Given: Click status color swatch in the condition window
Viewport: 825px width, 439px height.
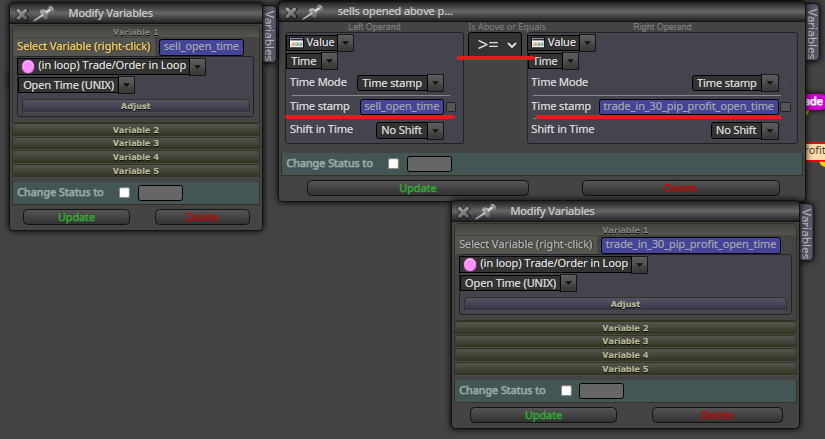Looking at the screenshot, I should (x=429, y=164).
